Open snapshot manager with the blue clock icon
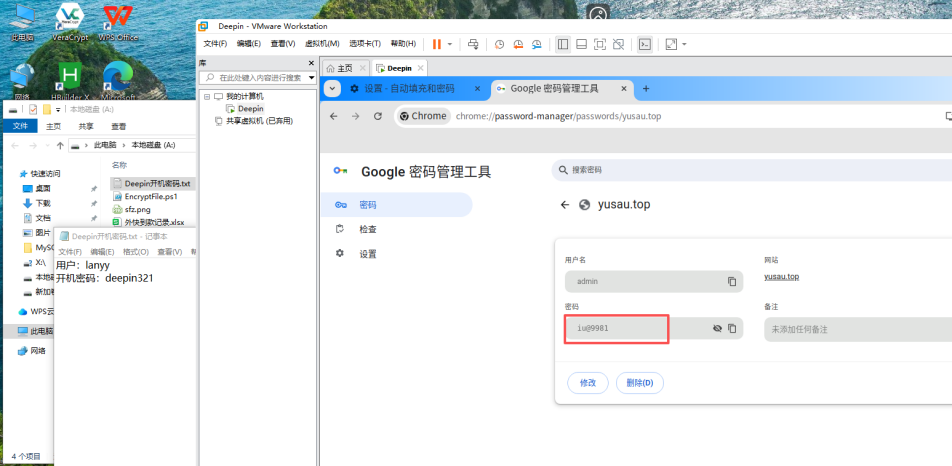952x466 pixels. click(537, 44)
